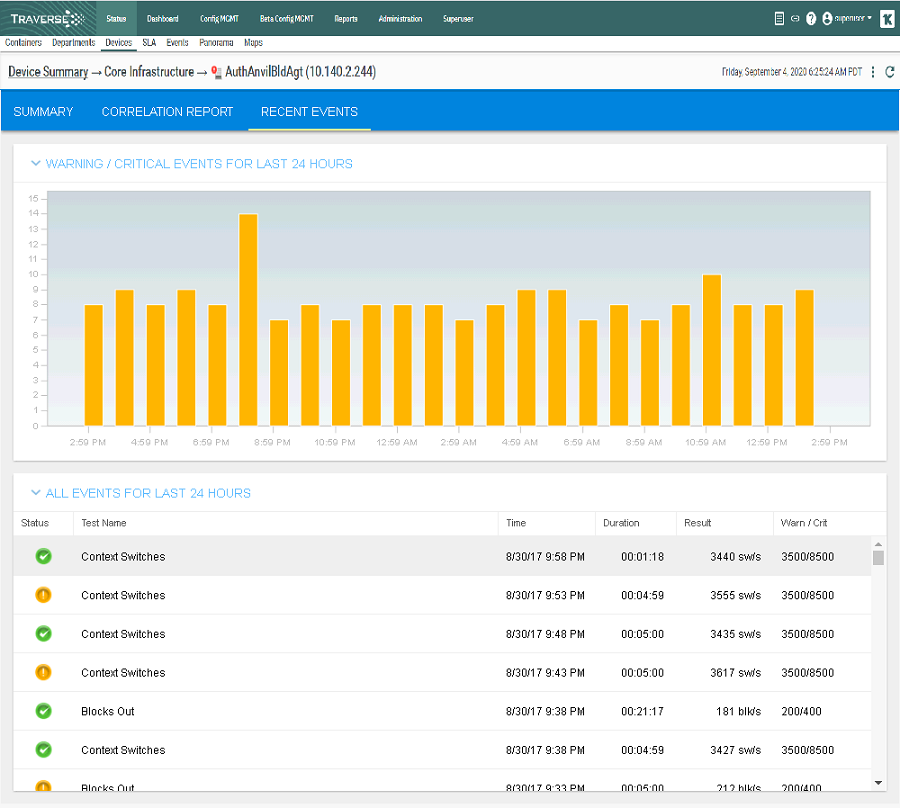Image resolution: width=900 pixels, height=808 pixels.
Task: Click Core Infrastructure breadcrumb
Action: (x=149, y=72)
